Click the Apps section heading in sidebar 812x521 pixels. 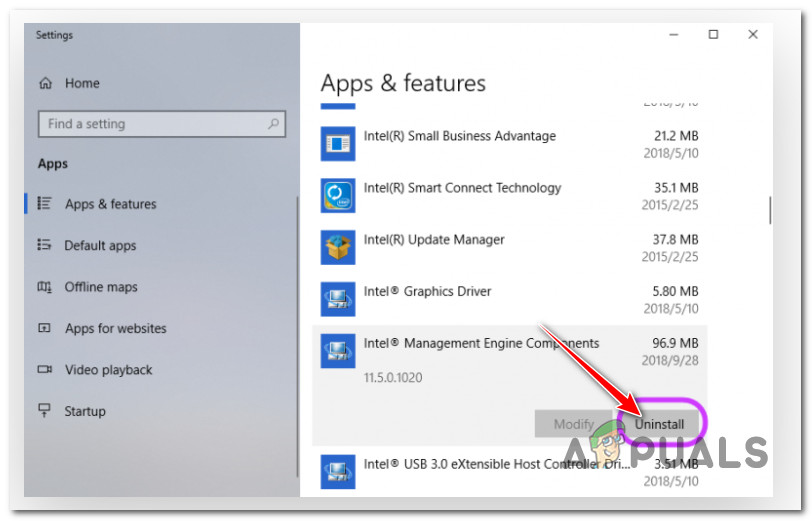tap(53, 164)
